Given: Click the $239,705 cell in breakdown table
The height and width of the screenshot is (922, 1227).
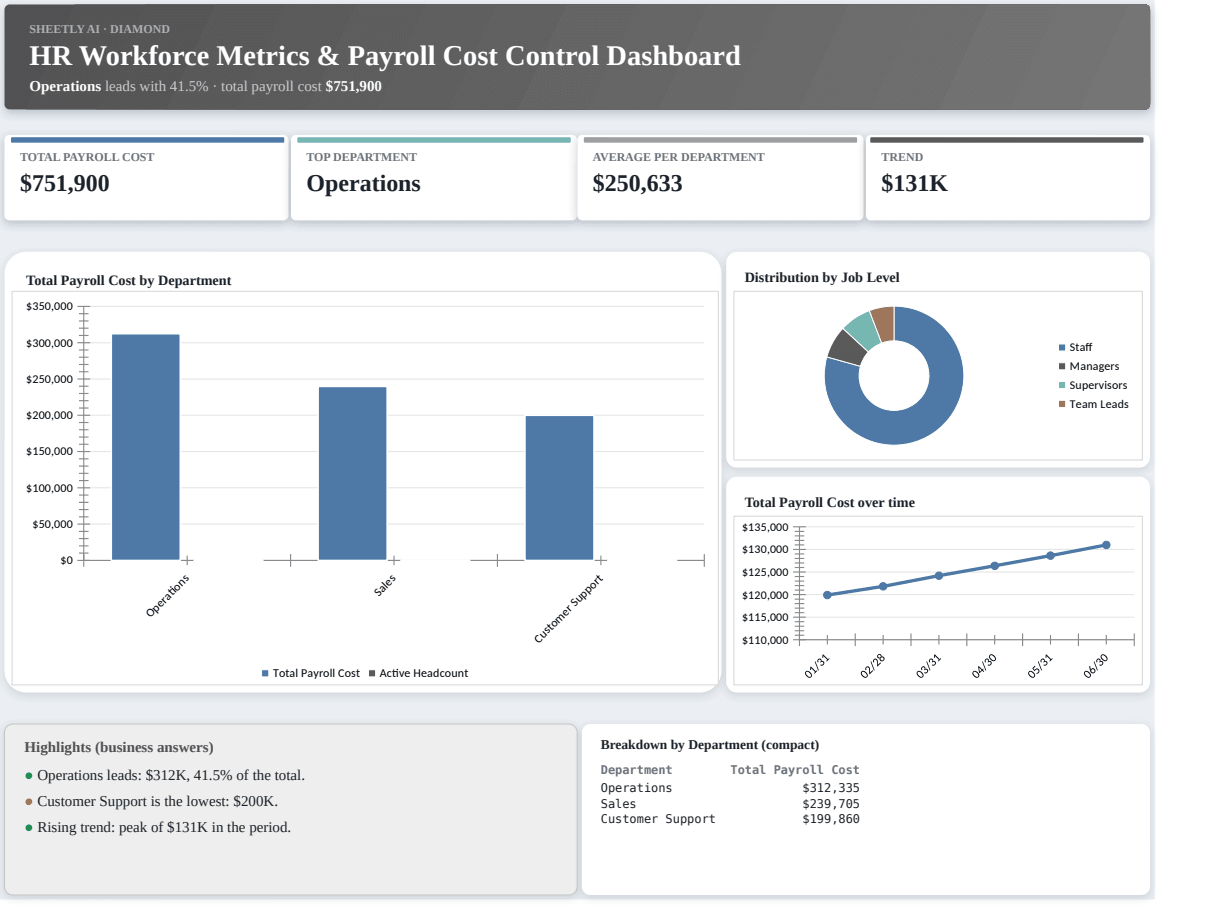Looking at the screenshot, I should (831, 804).
